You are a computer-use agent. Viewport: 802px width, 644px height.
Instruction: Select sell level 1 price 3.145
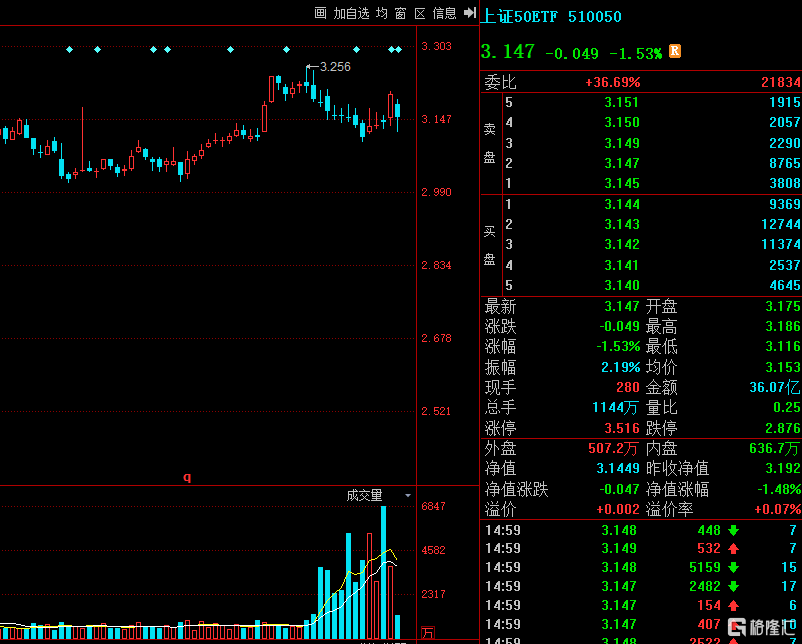point(621,183)
